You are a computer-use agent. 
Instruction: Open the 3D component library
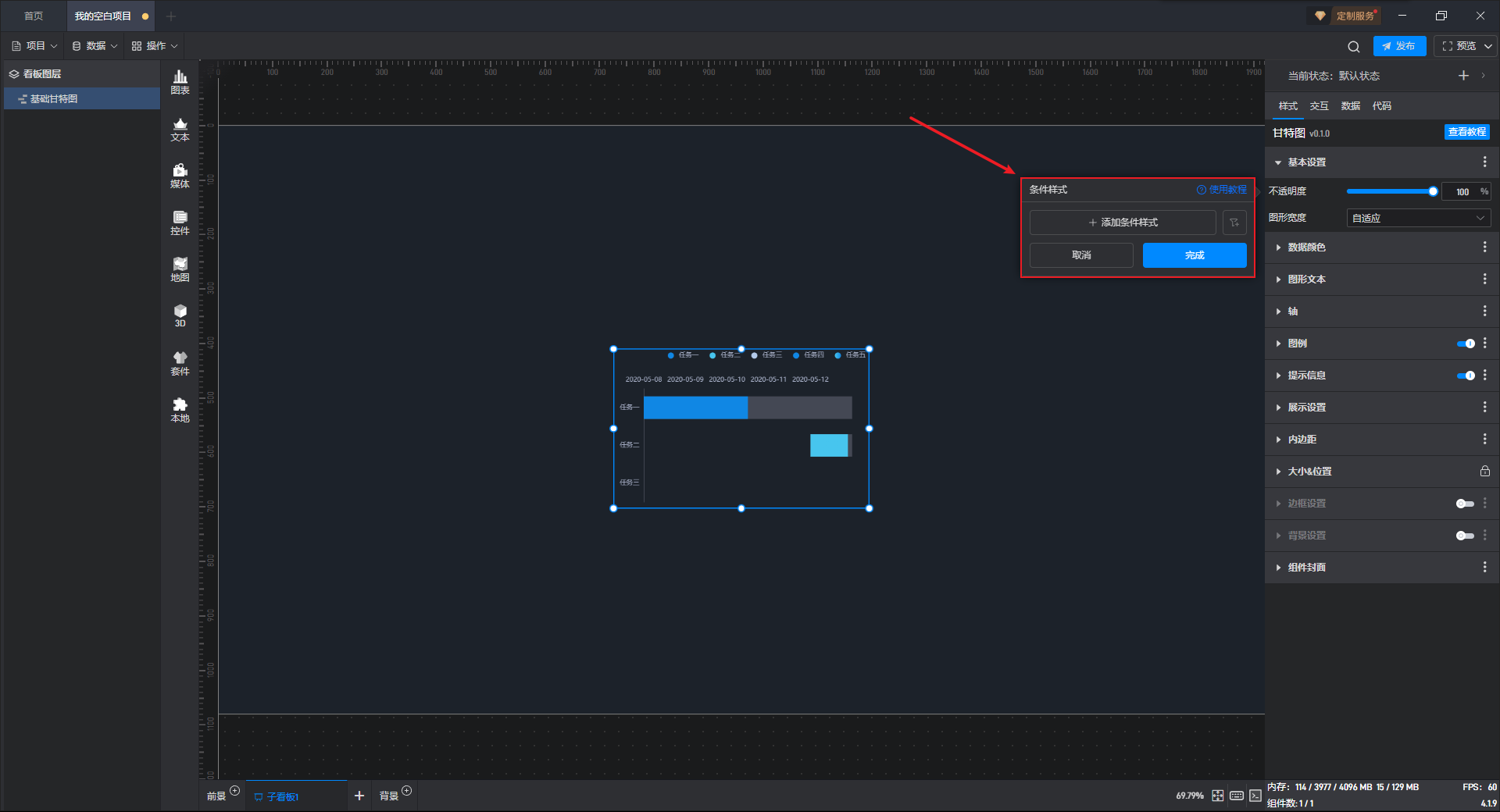tap(180, 315)
